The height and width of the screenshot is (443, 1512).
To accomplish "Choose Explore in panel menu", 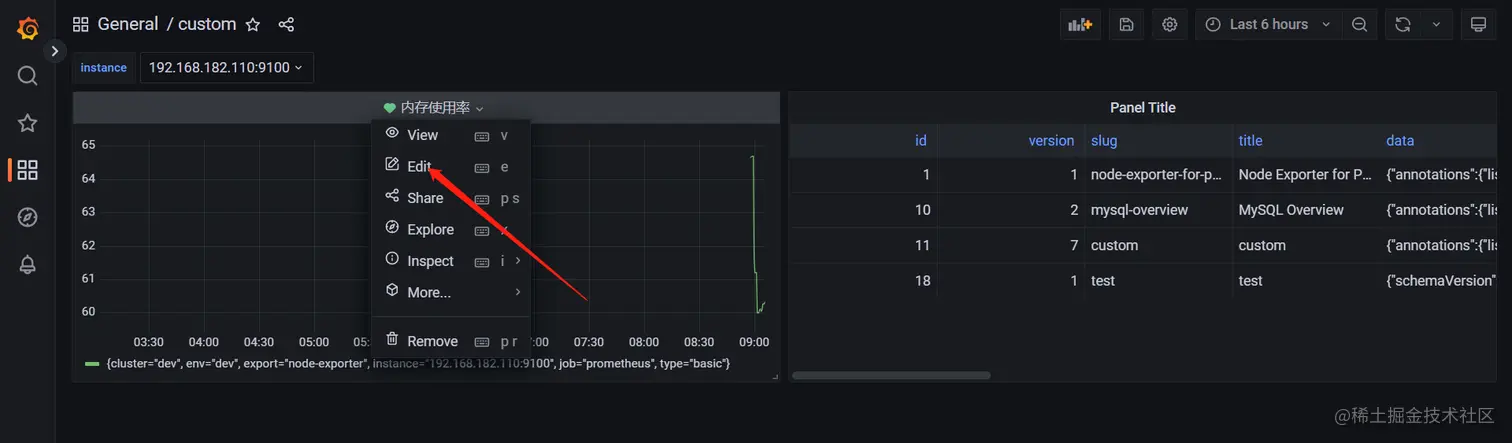I will 450,230.
